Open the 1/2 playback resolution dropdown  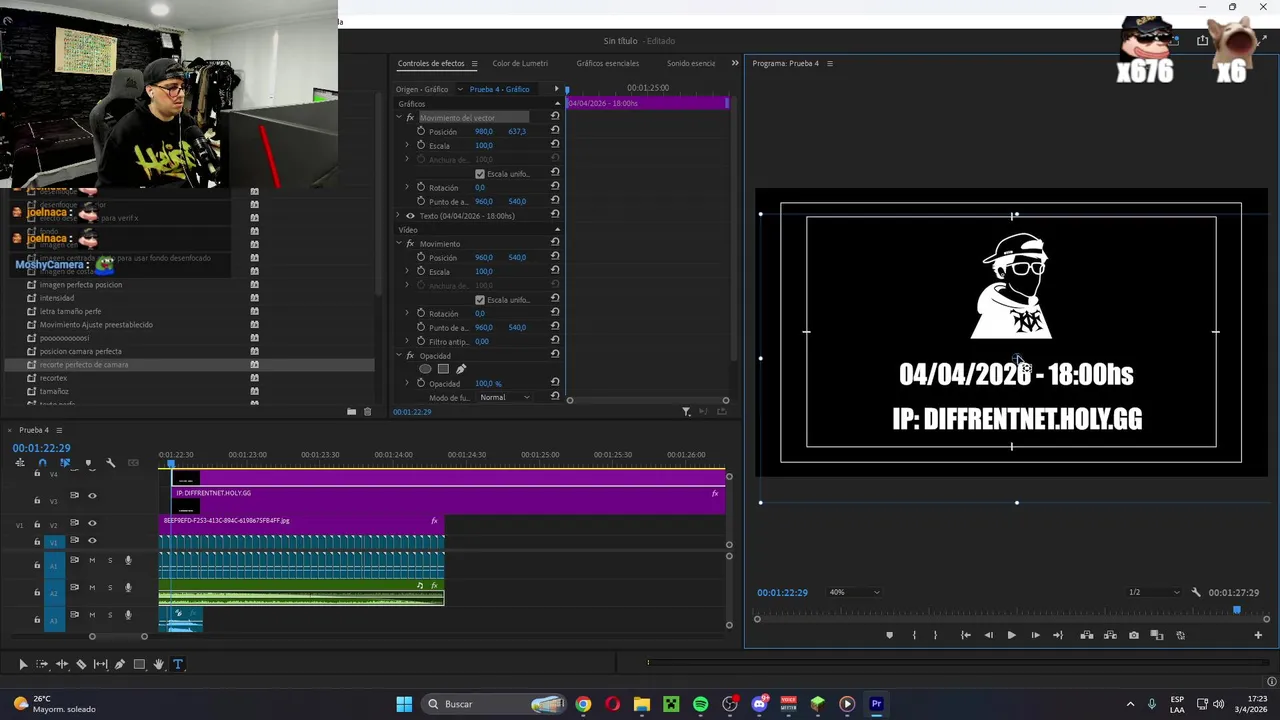1154,592
